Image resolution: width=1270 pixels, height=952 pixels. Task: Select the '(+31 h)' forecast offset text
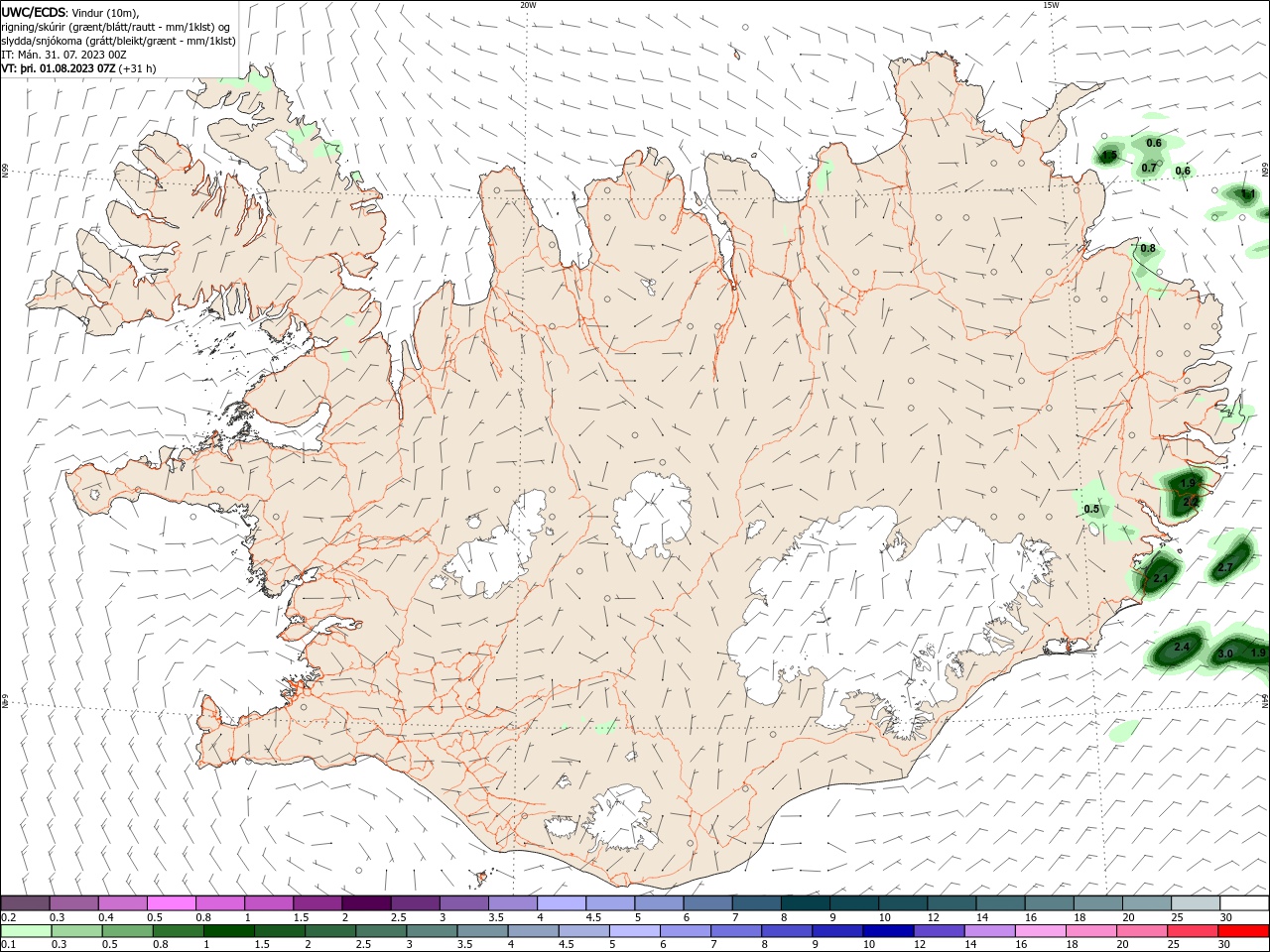click(137, 68)
